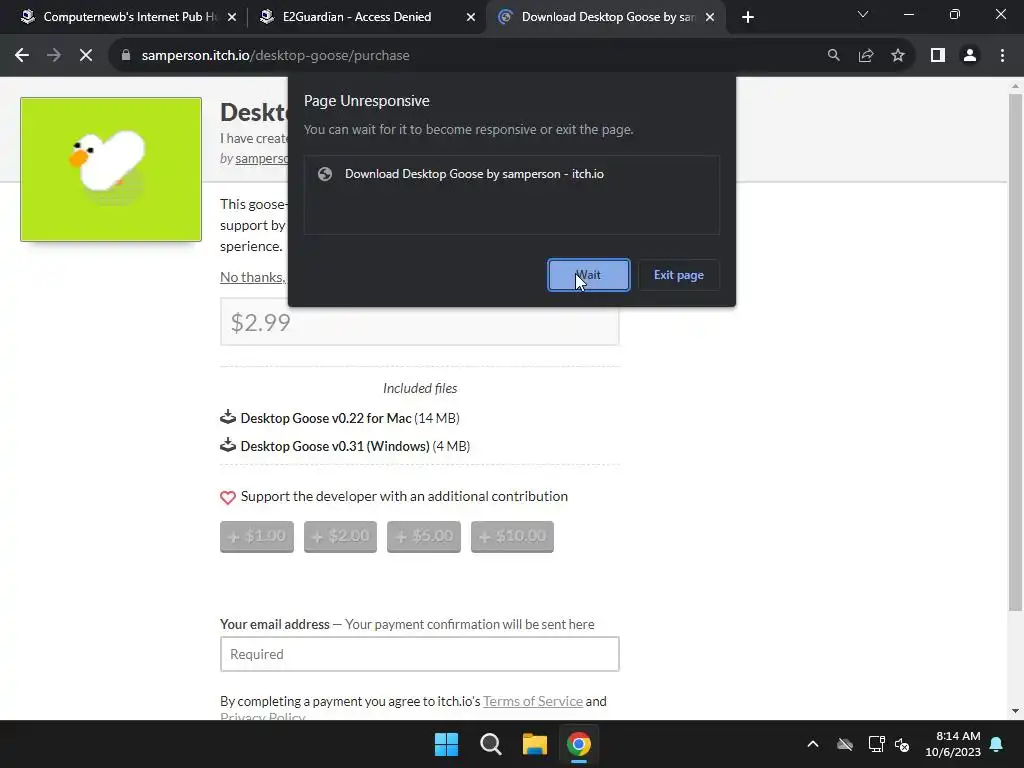View site info via the lock icon
This screenshot has height=768, width=1024.
click(x=126, y=56)
